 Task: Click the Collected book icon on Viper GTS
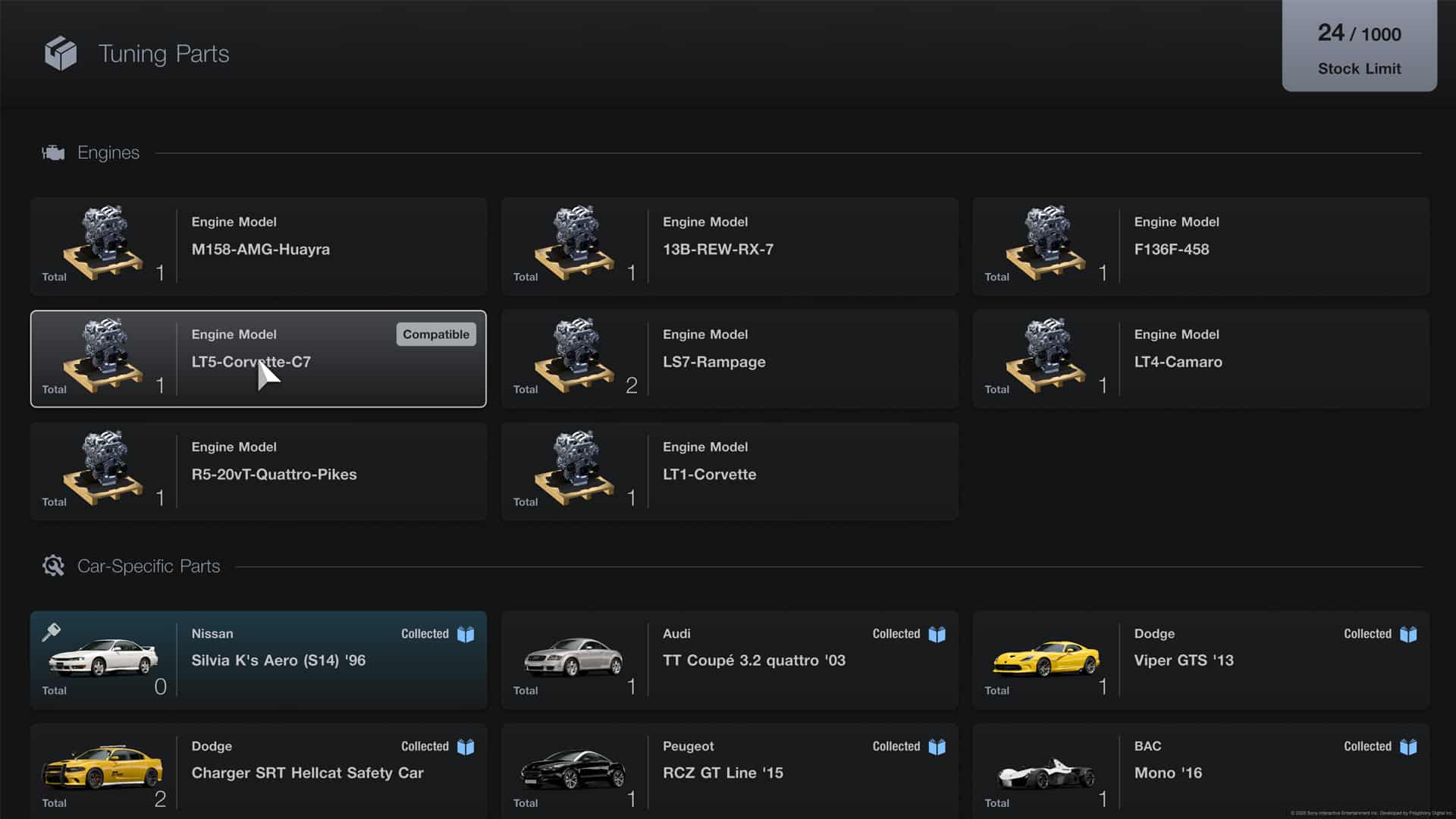pyautogui.click(x=1409, y=634)
